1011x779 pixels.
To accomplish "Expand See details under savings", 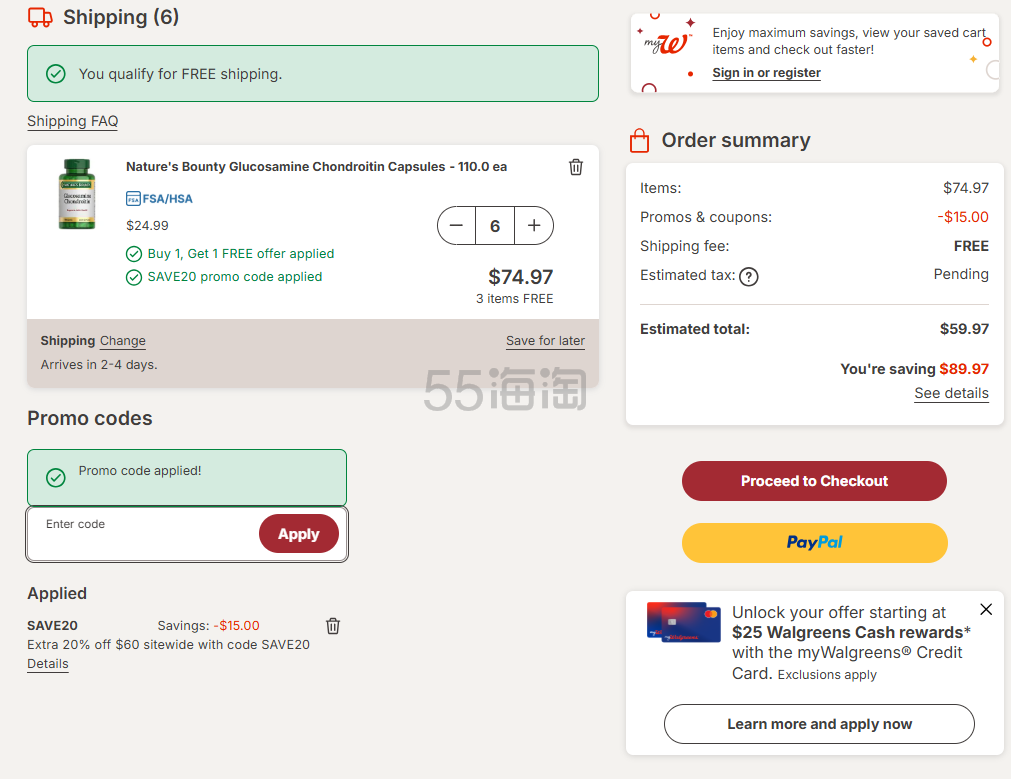I will coord(951,393).
